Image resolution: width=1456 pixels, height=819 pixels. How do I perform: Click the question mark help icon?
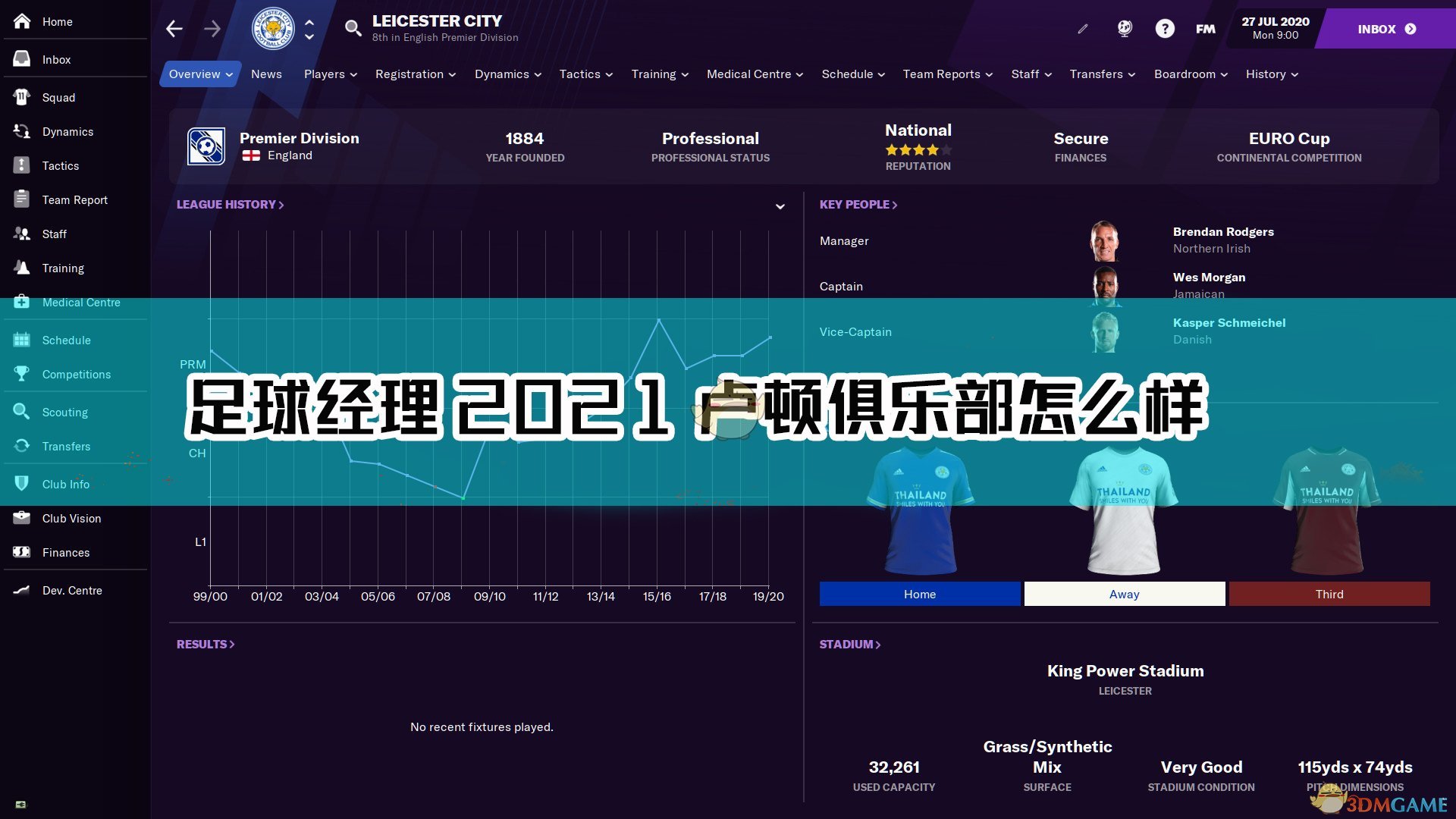[1165, 29]
